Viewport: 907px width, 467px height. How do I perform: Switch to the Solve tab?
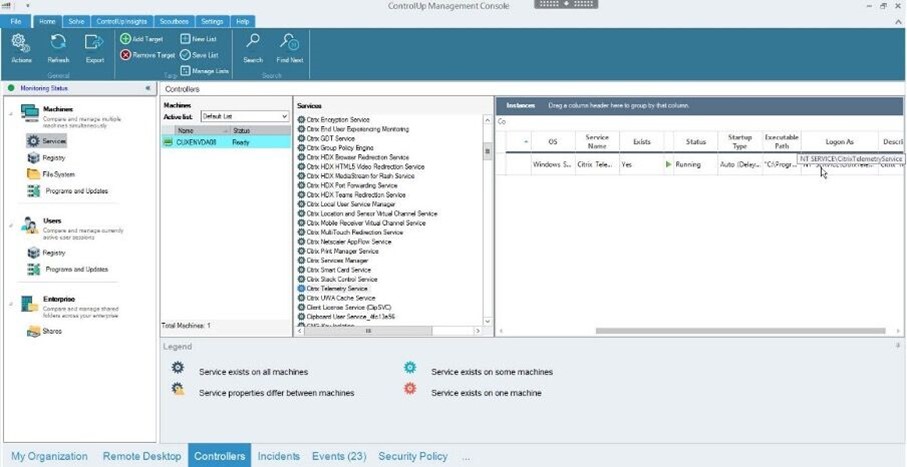[76, 21]
